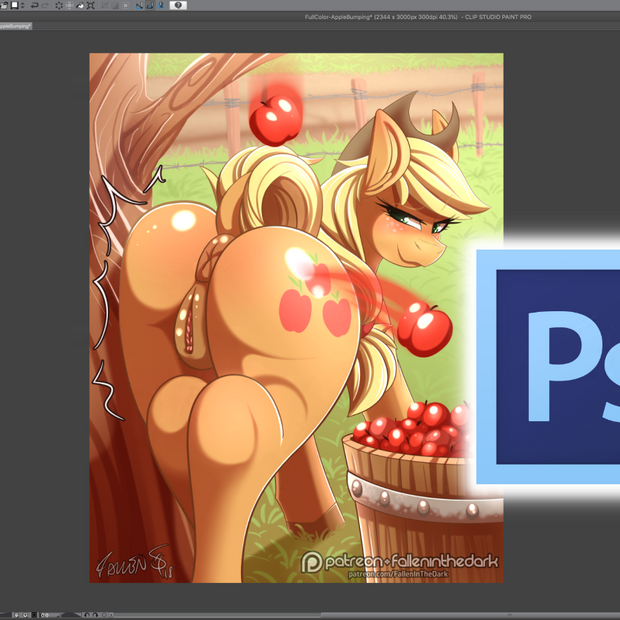Toggle Snap to Grid icon
620x620 pixels.
tap(161, 5)
